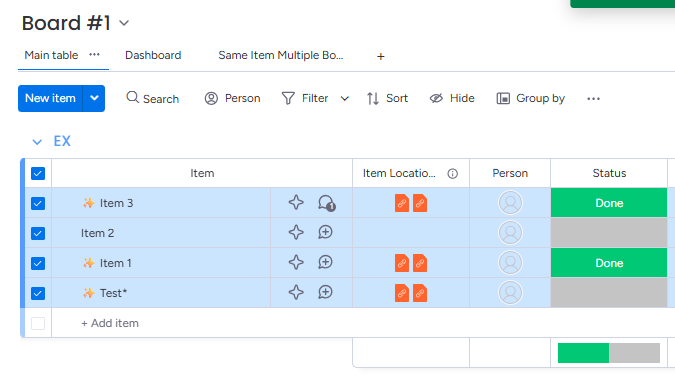675x388 pixels.
Task: Click Board #1 title
Action: point(66,23)
